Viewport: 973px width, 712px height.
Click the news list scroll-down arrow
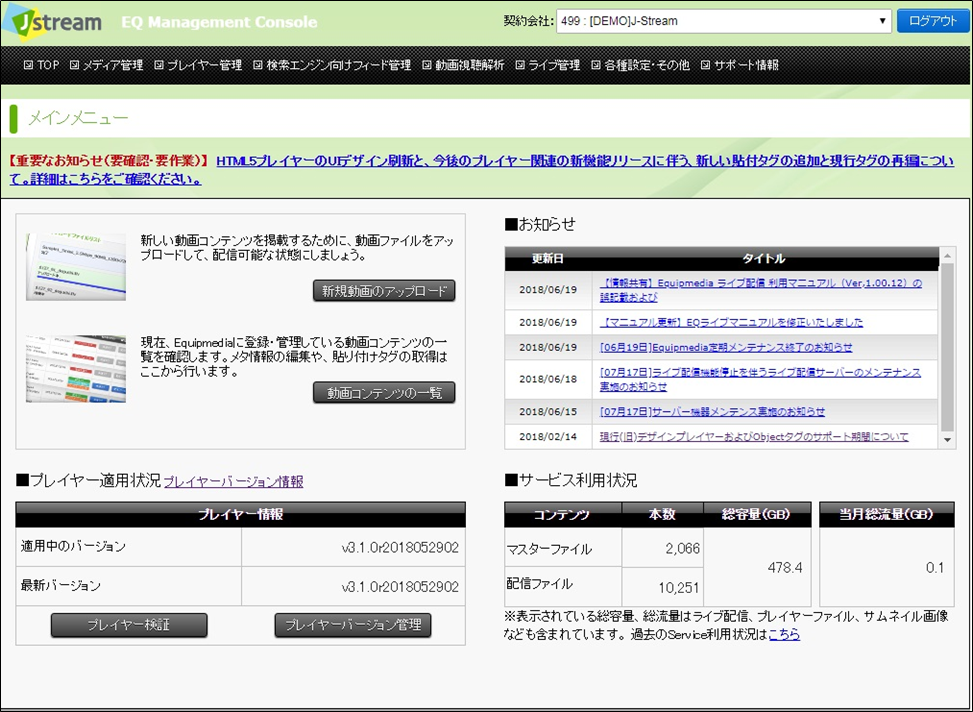click(947, 439)
